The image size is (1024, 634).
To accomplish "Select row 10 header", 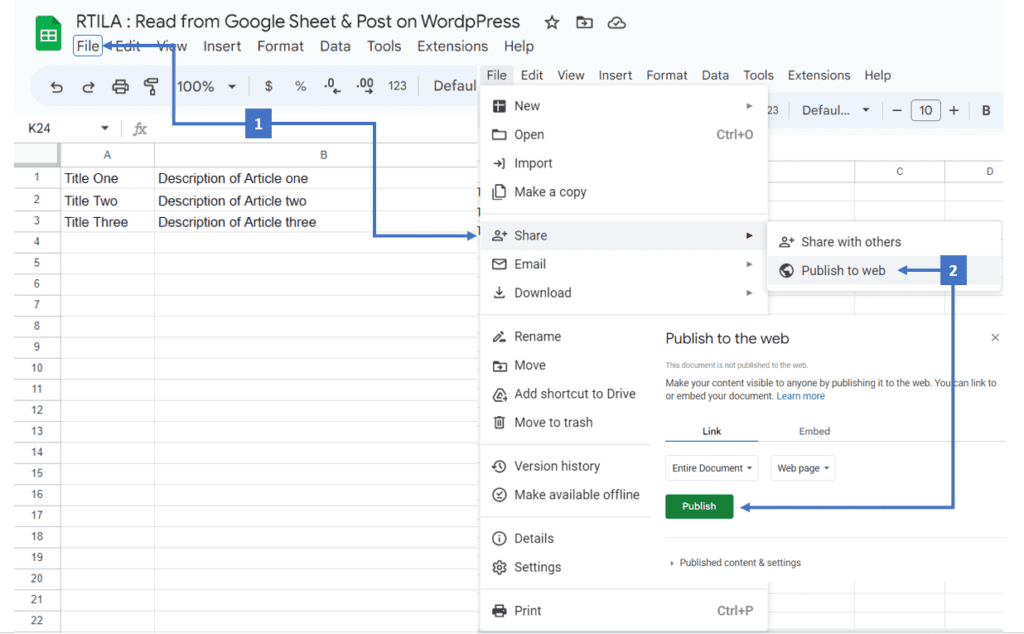I will pos(37,368).
